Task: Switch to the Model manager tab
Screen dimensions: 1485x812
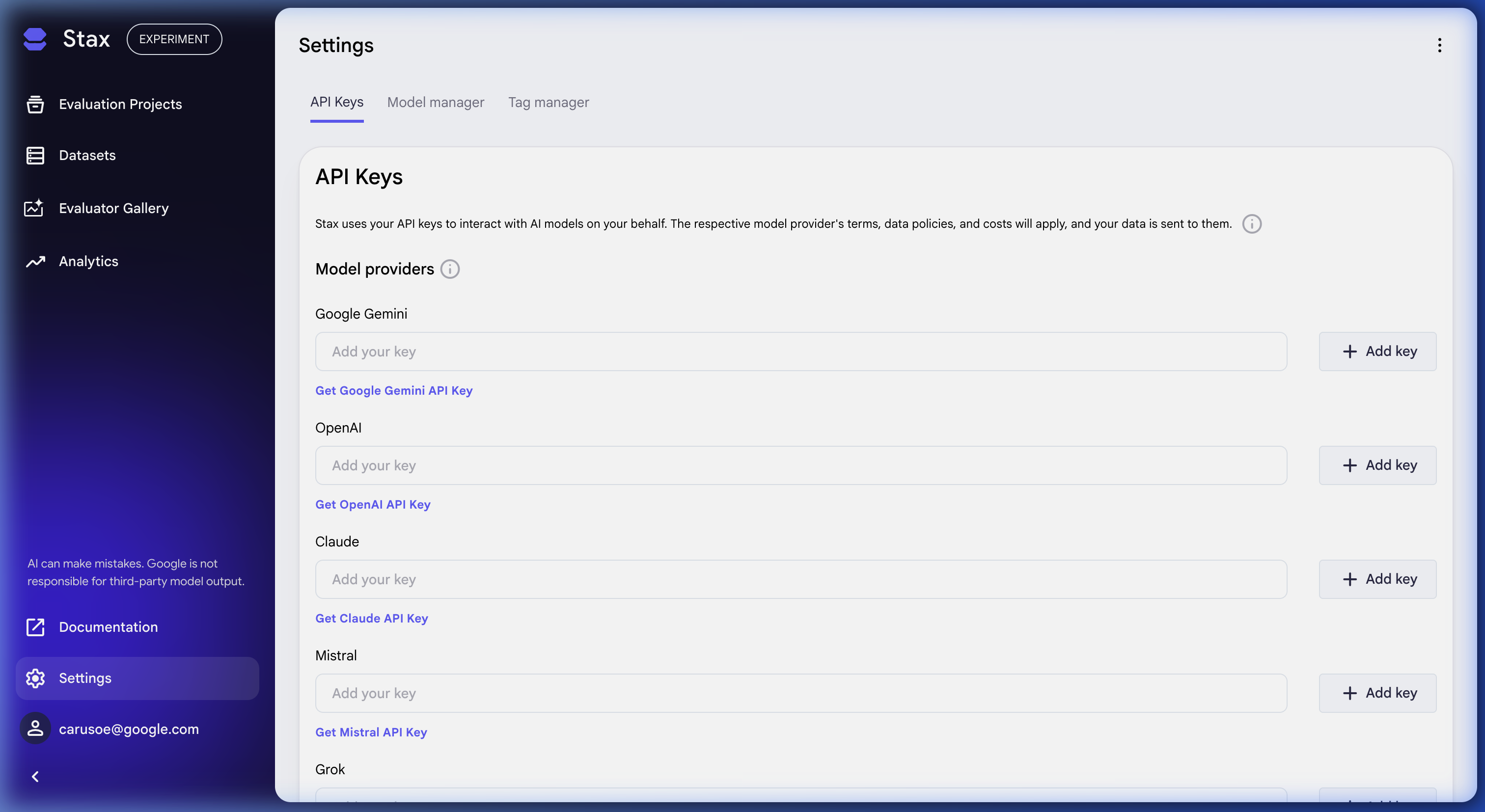Action: [435, 102]
